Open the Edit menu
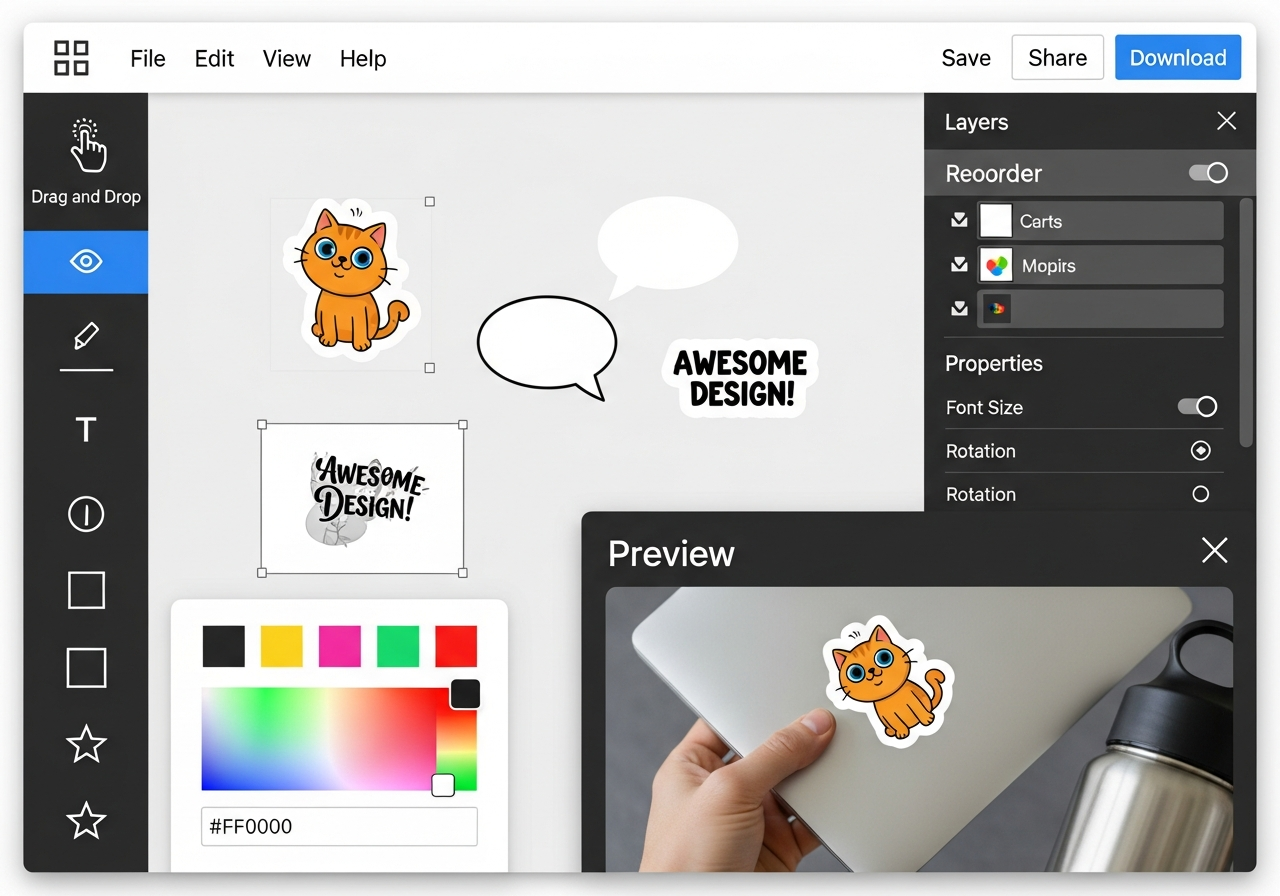This screenshot has width=1280, height=896. tap(214, 58)
